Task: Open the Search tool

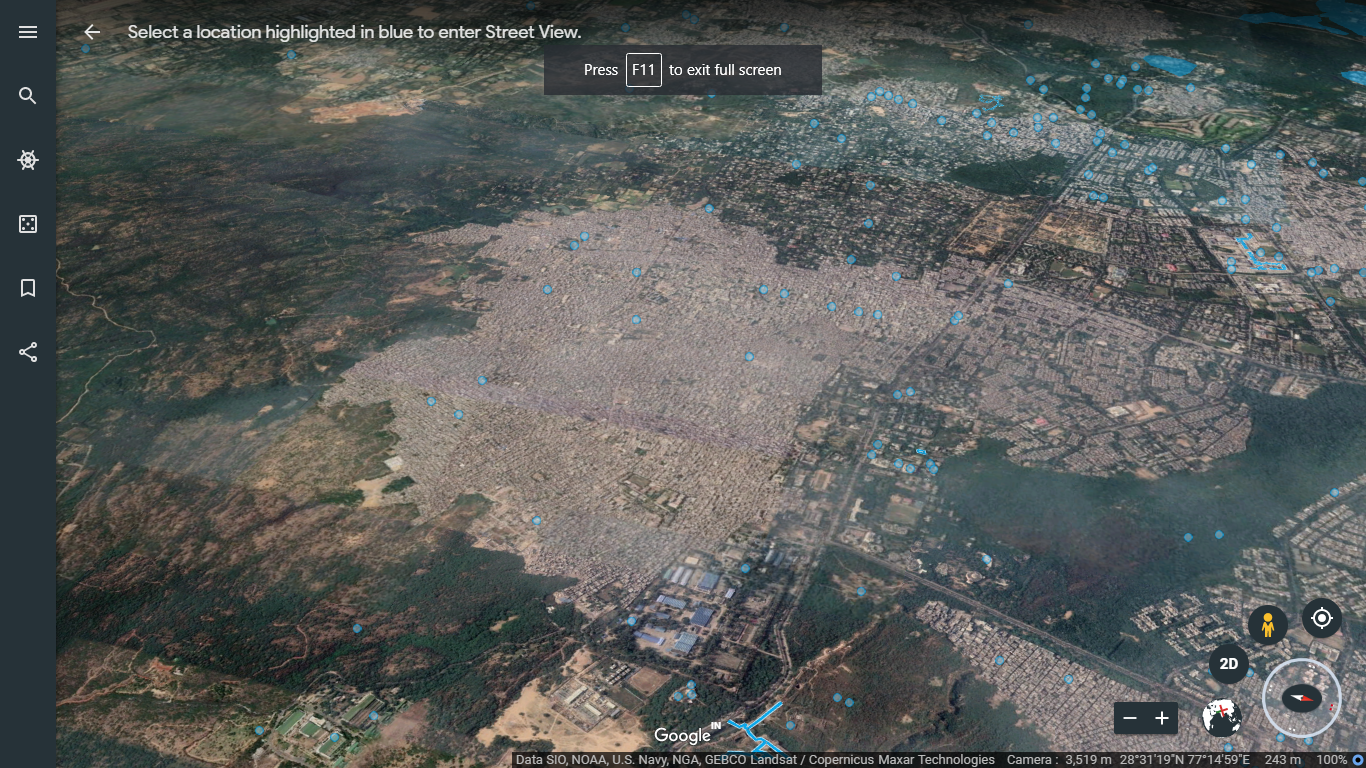Action: [28, 96]
